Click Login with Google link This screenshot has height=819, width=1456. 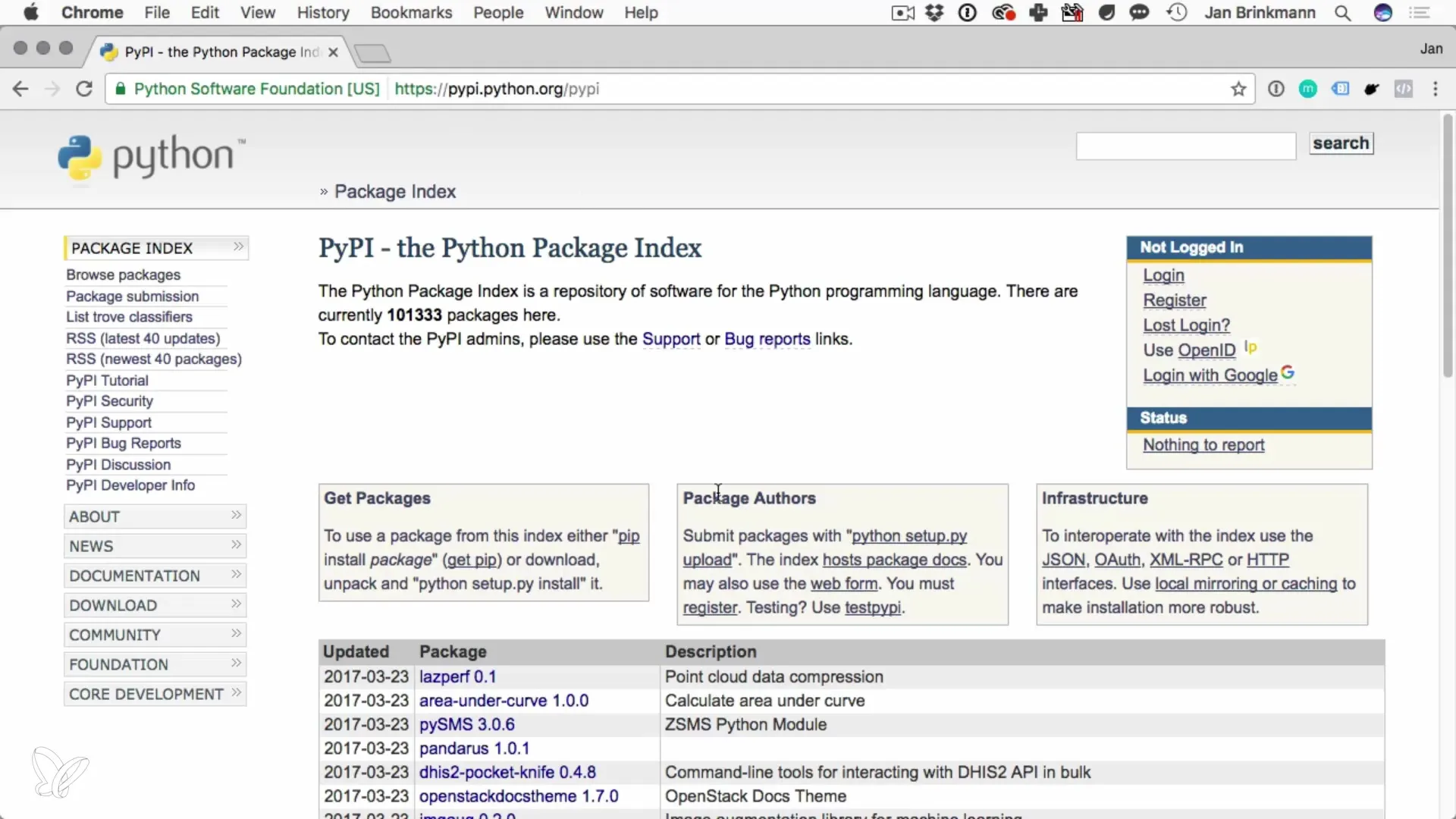coord(1210,375)
